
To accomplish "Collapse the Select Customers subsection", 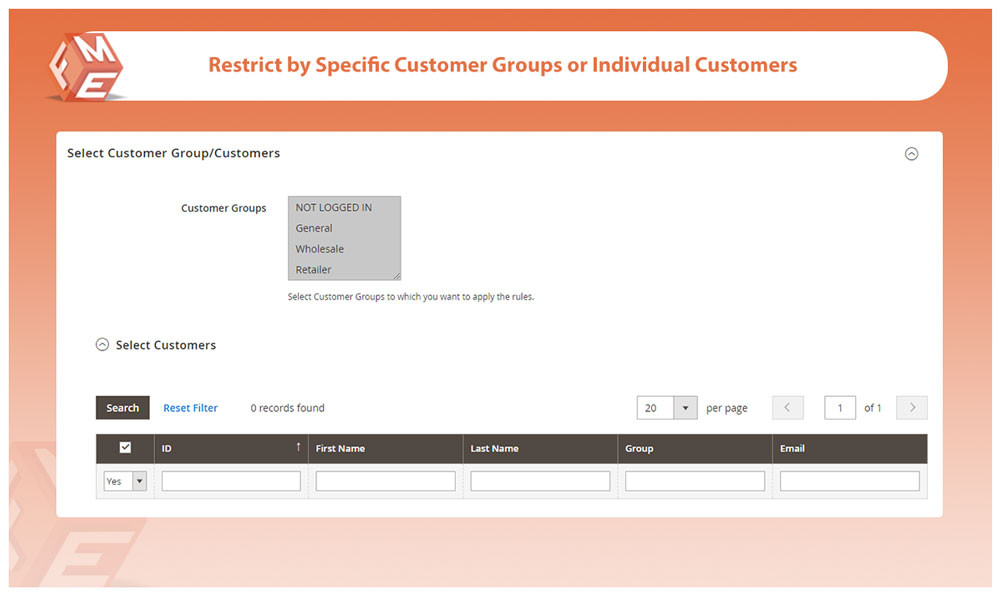I will (102, 345).
